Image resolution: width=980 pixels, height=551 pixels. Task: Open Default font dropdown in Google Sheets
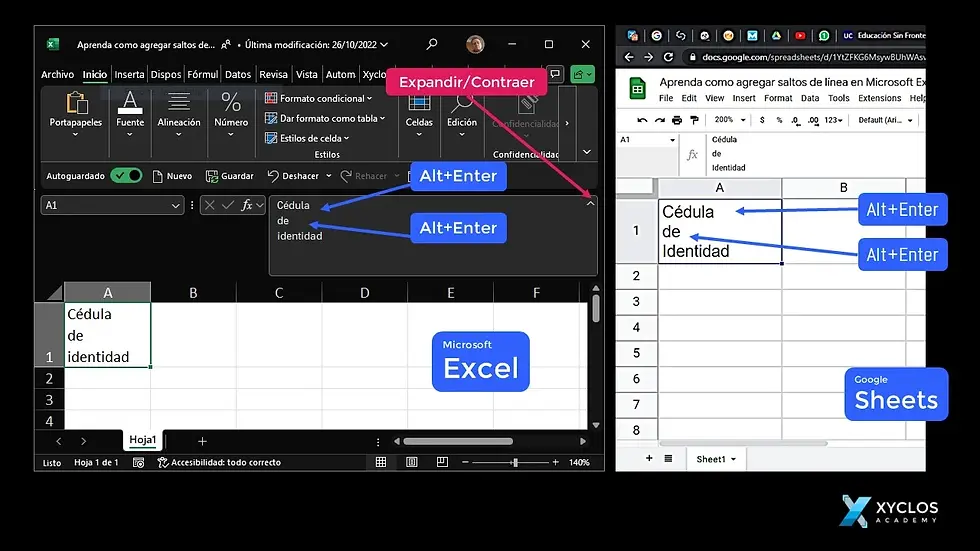(x=885, y=120)
